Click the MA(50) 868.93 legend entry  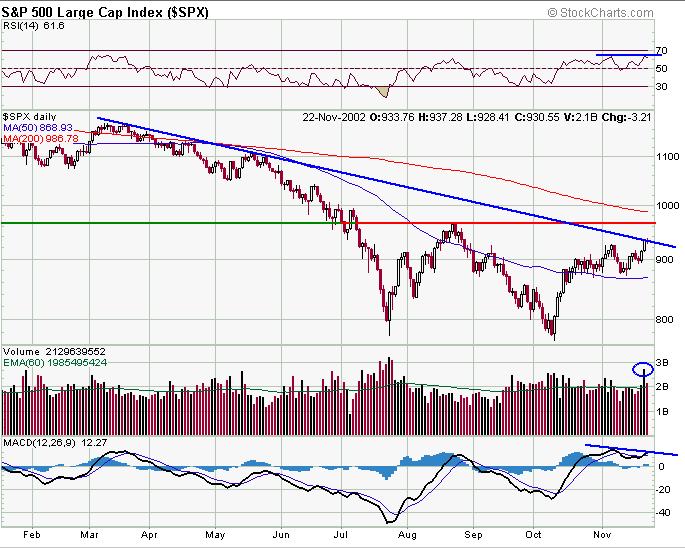tap(38, 128)
